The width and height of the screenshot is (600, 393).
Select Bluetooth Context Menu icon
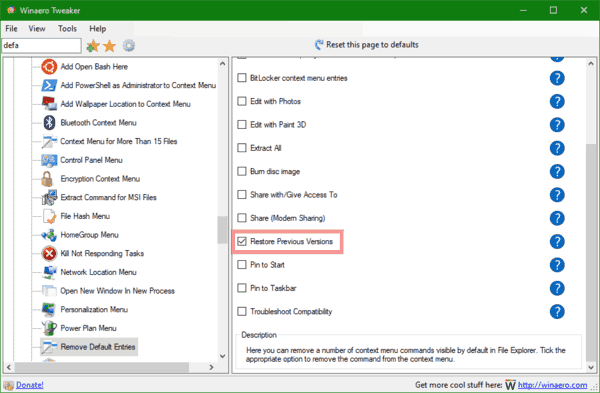tap(49, 123)
